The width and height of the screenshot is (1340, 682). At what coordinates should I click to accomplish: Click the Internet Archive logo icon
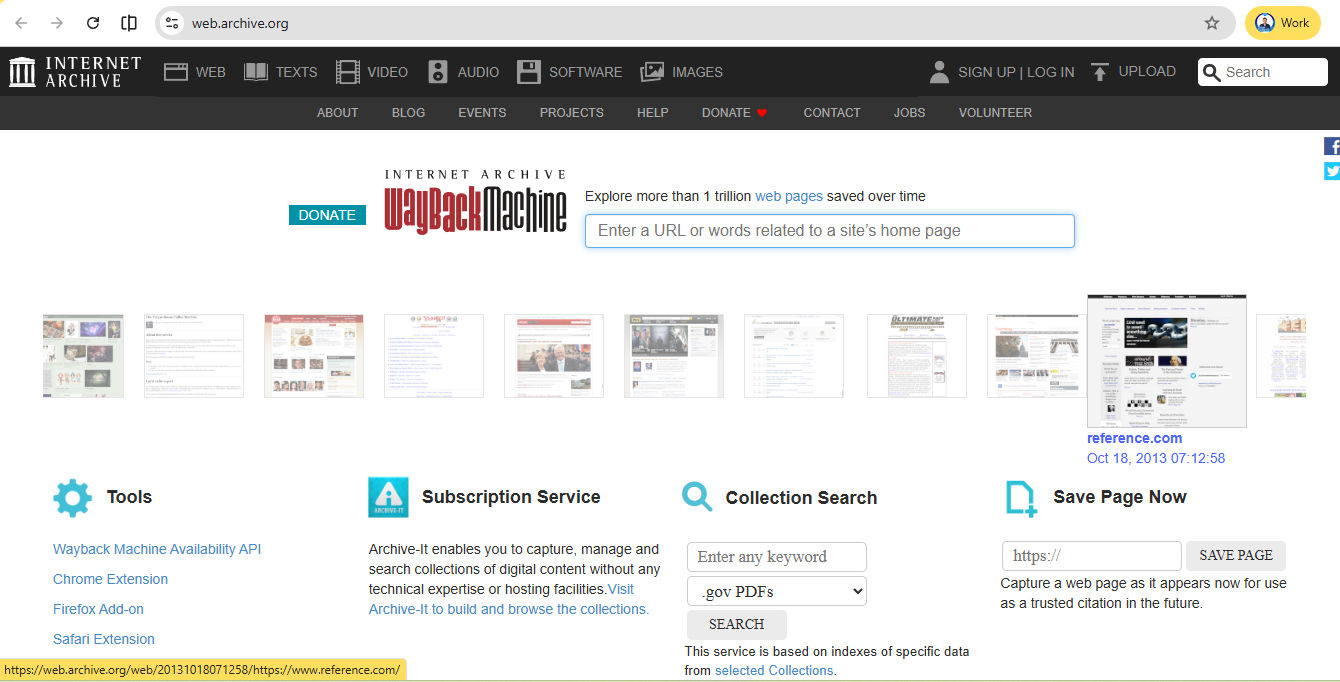[x=22, y=72]
